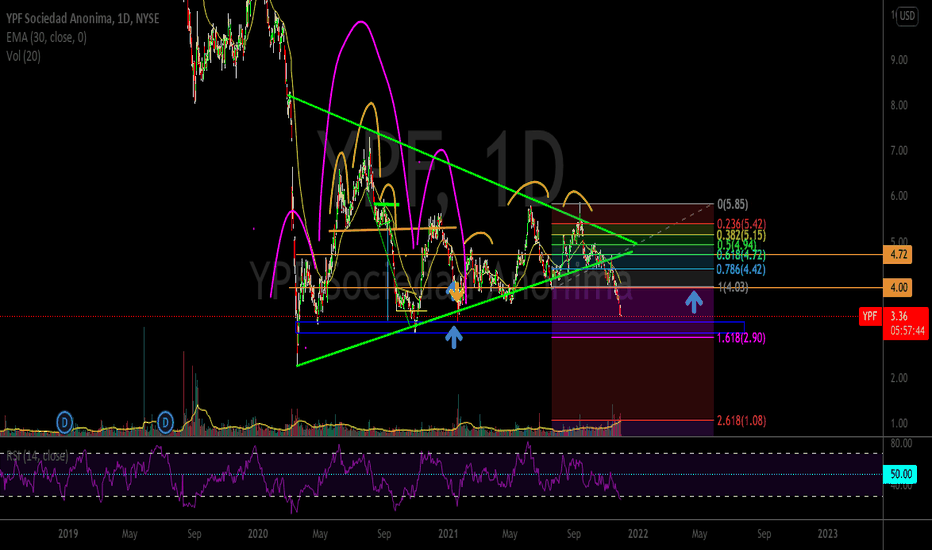932x550 pixels.
Task: Click the 0.786(4.42) Fibonacci level label
Action: (741, 269)
